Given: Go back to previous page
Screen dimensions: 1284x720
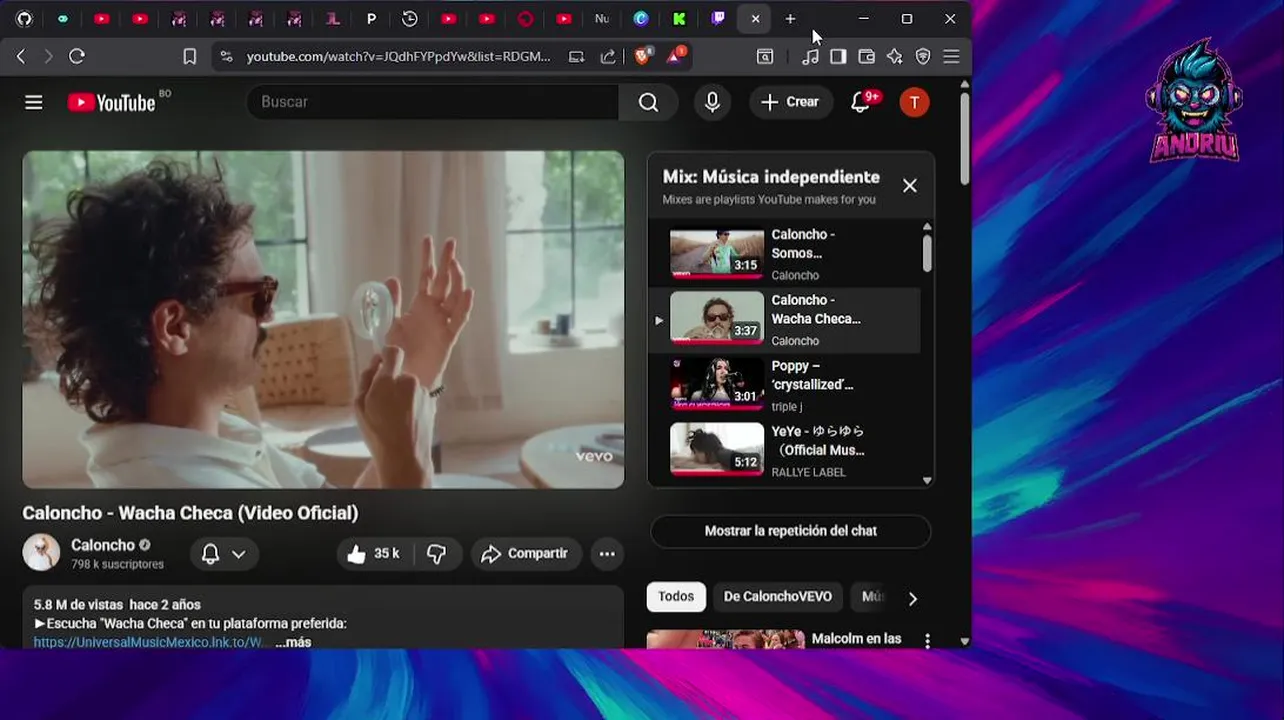Looking at the screenshot, I should 21,56.
